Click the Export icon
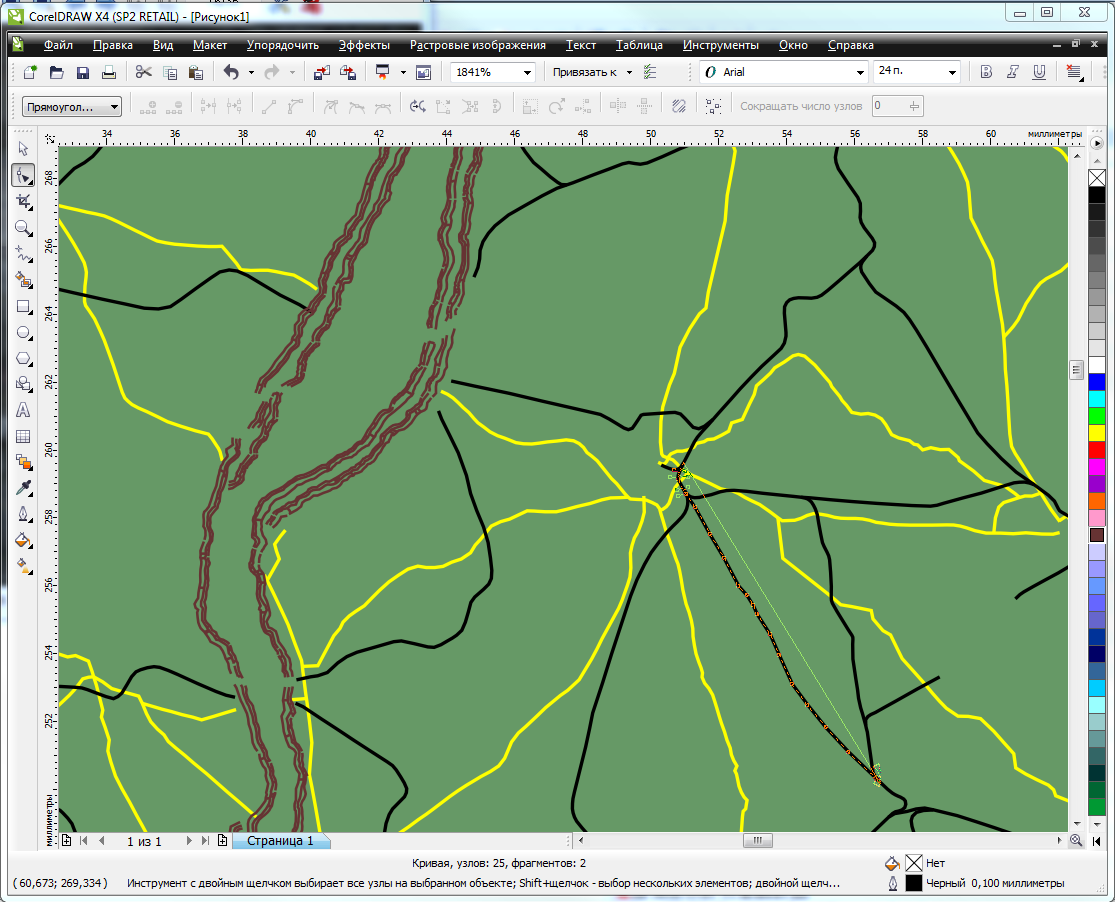The height and width of the screenshot is (902, 1115). pos(348,72)
